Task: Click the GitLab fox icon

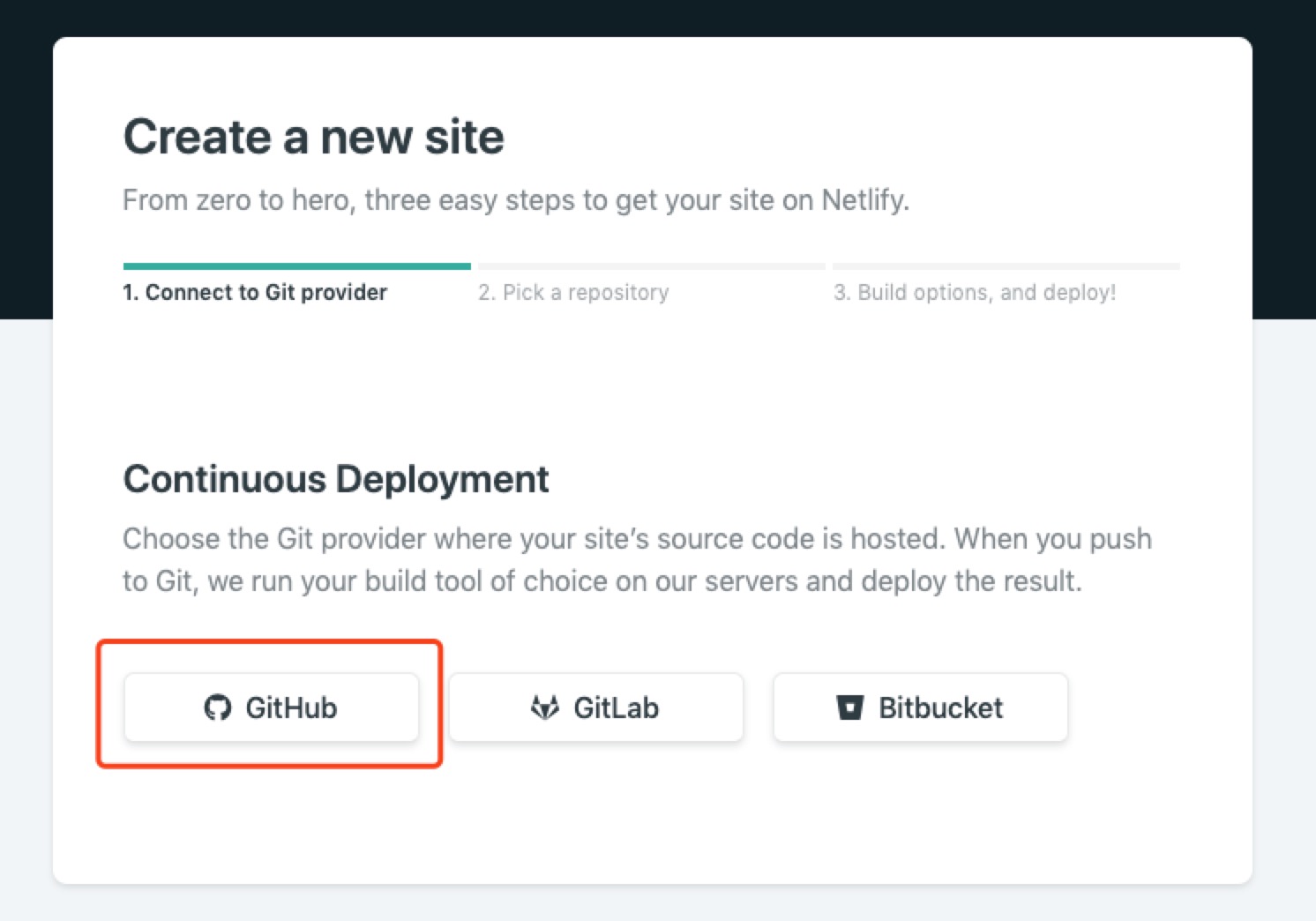Action: [x=545, y=707]
